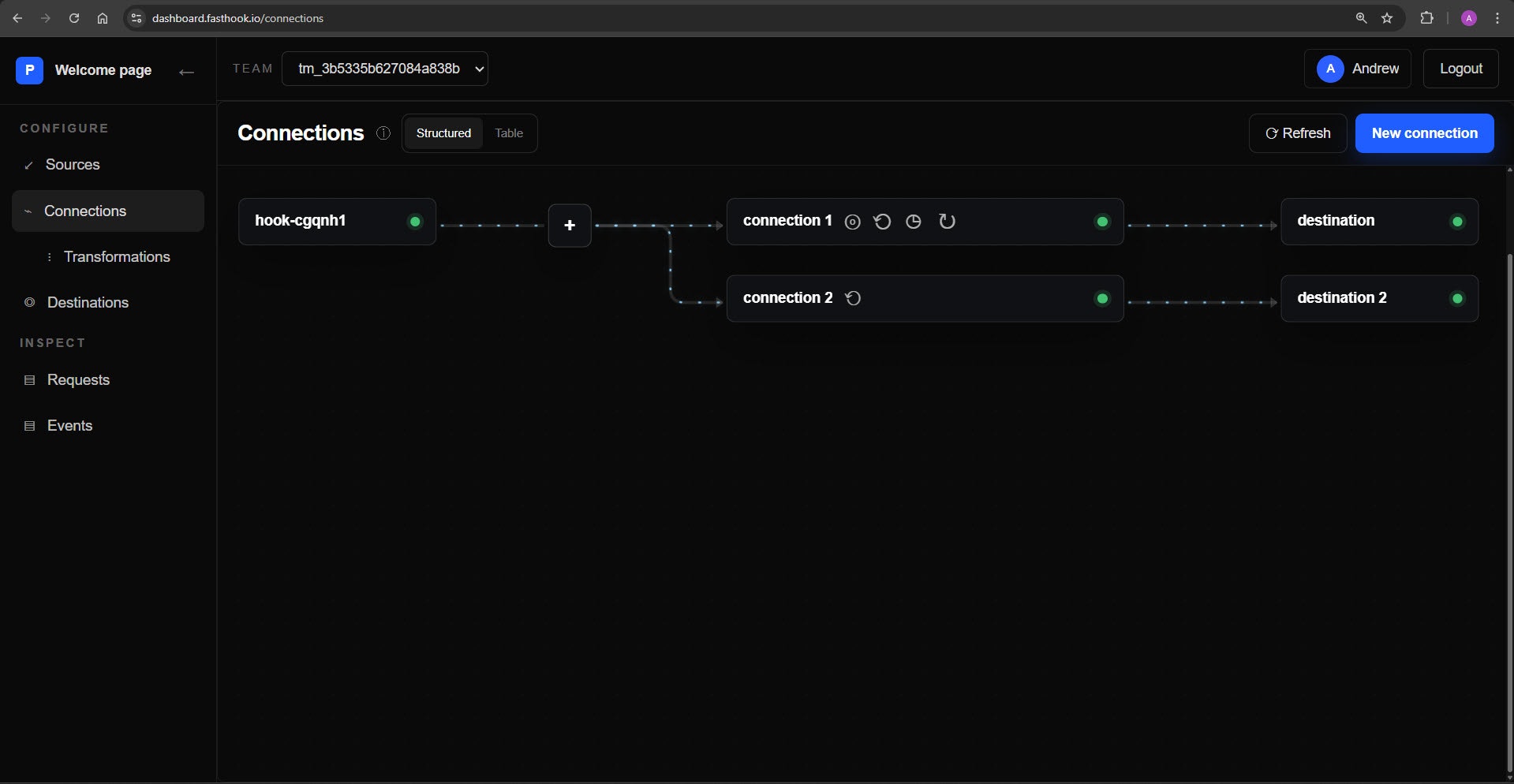
Task: Click green status dot on destination 2
Action: click(x=1457, y=298)
